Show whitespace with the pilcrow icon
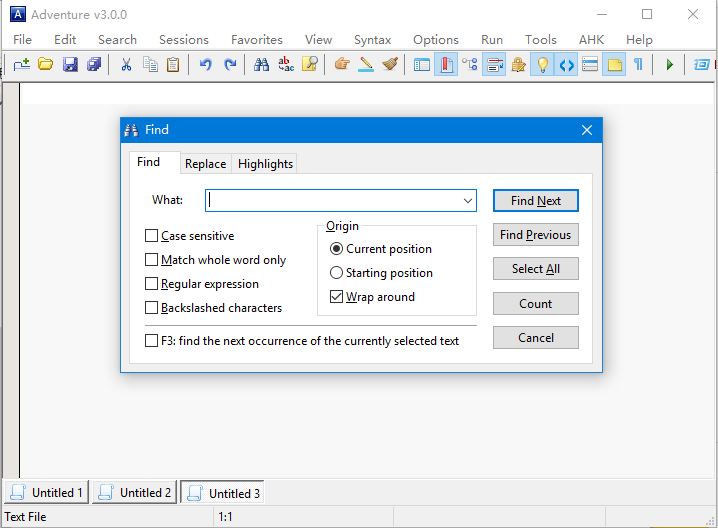This screenshot has width=718, height=528. coord(638,65)
